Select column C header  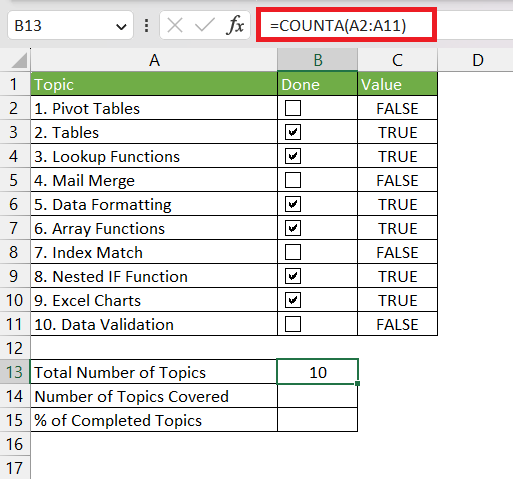pyautogui.click(x=397, y=60)
